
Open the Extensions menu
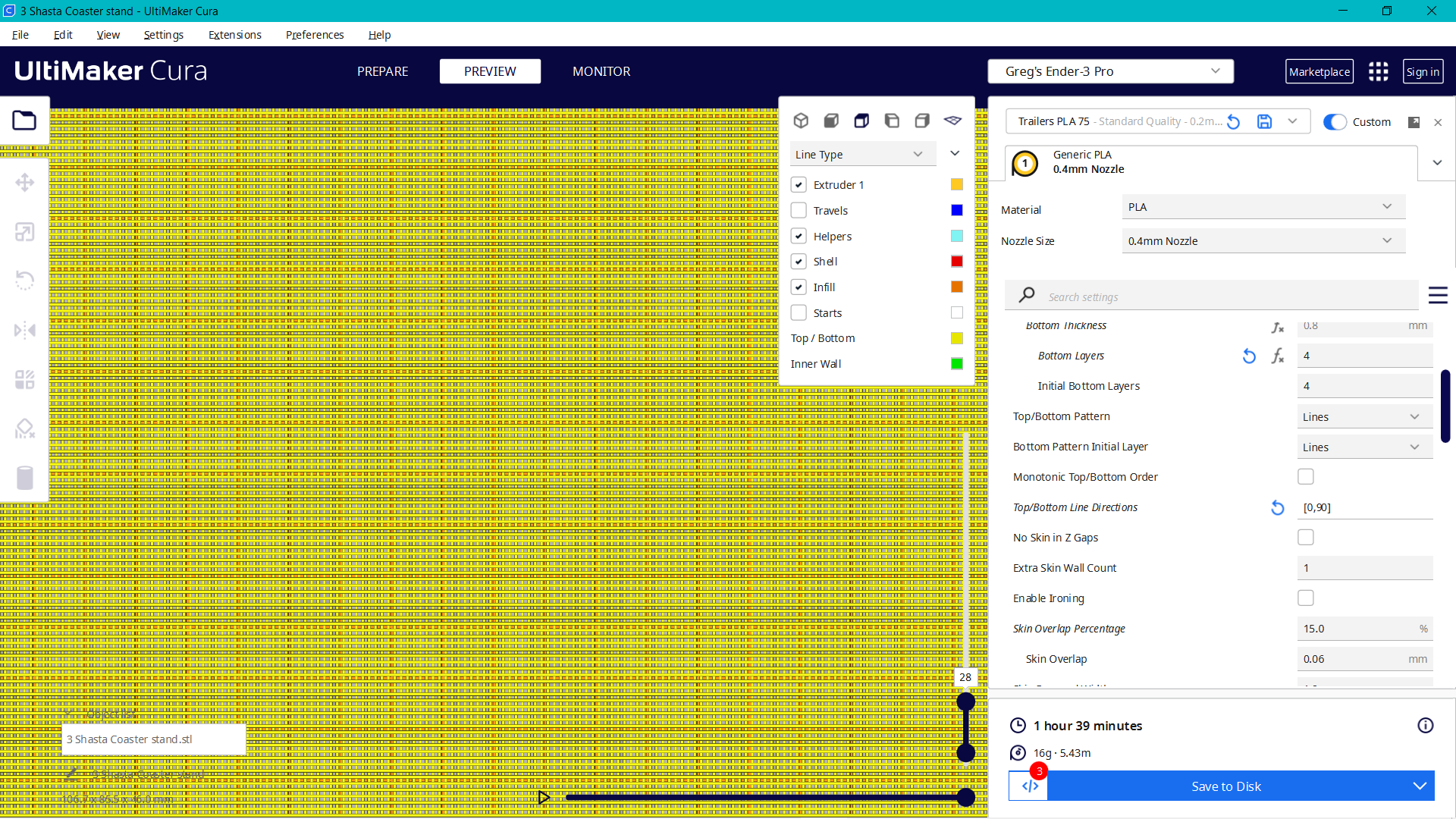[x=234, y=35]
